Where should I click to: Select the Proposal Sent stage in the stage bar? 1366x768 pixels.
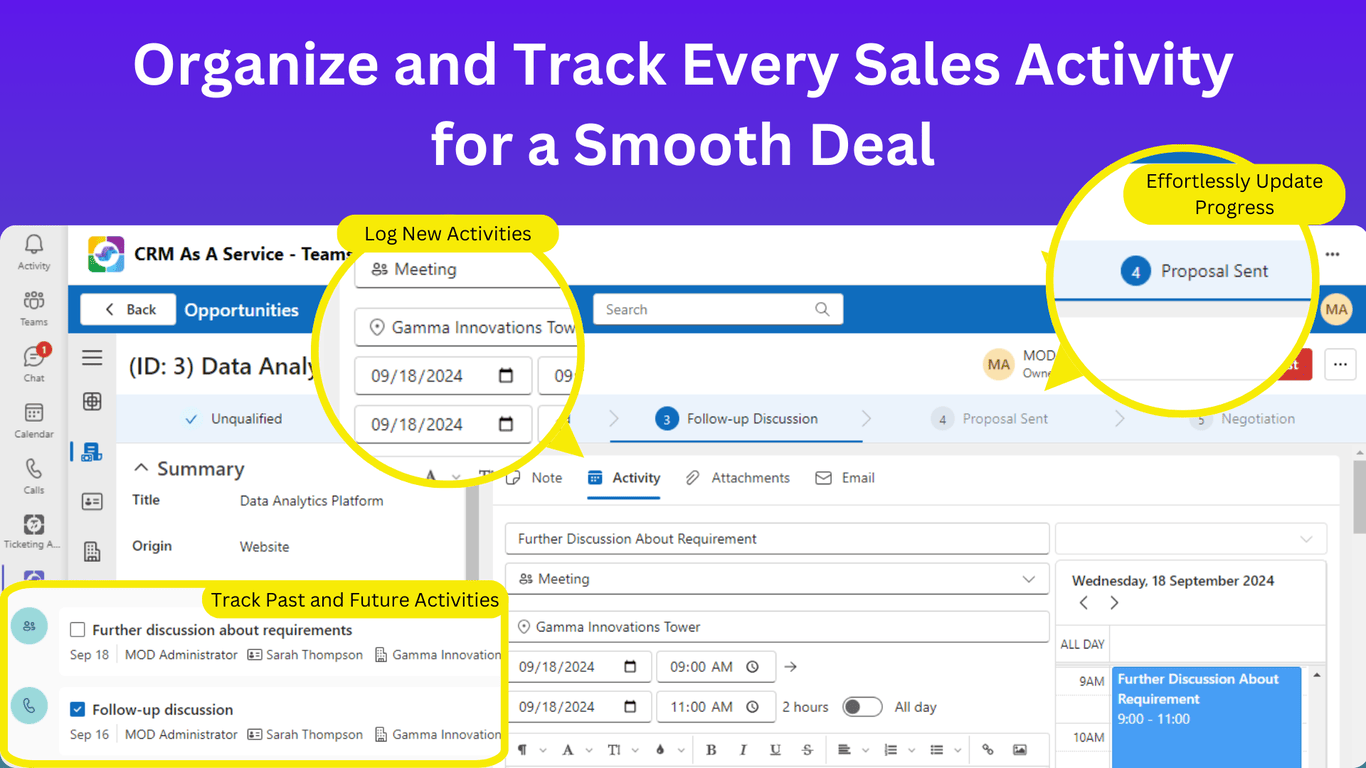point(991,419)
